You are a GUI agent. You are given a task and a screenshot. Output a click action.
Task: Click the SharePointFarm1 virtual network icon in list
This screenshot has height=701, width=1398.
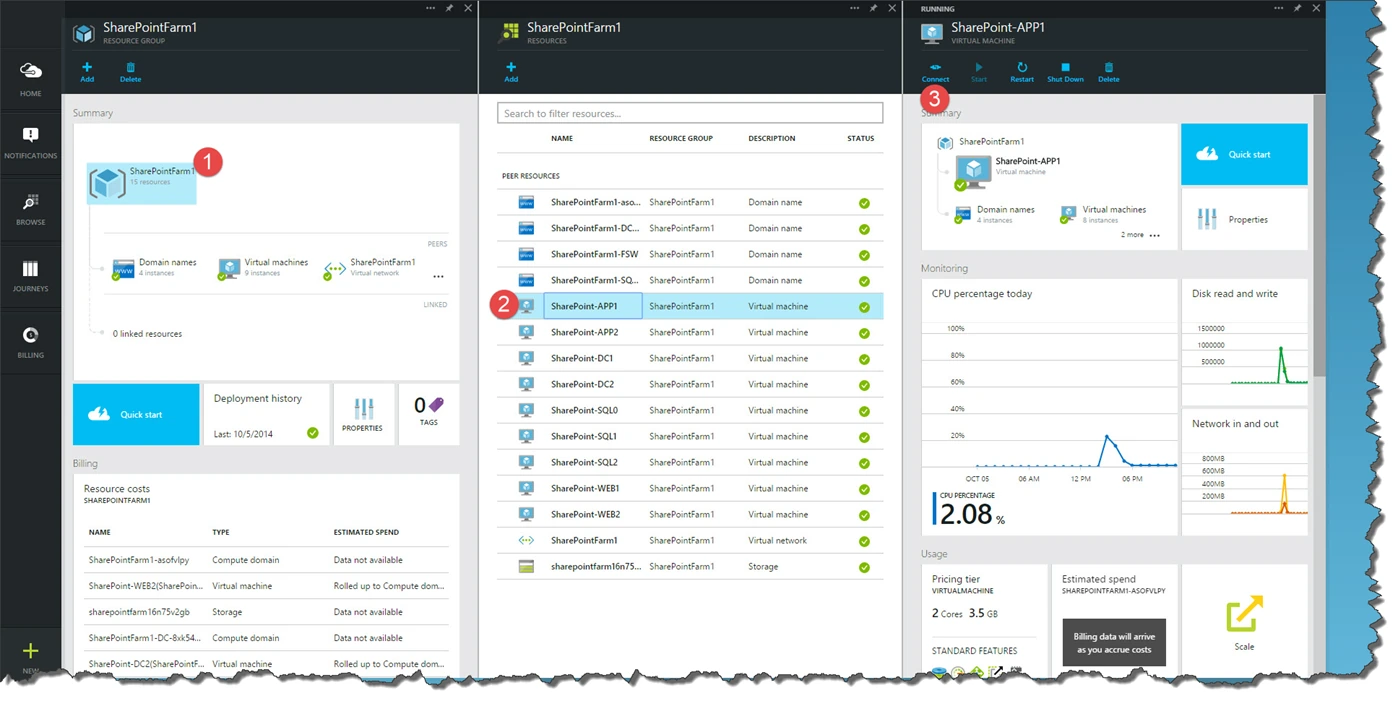coord(526,540)
